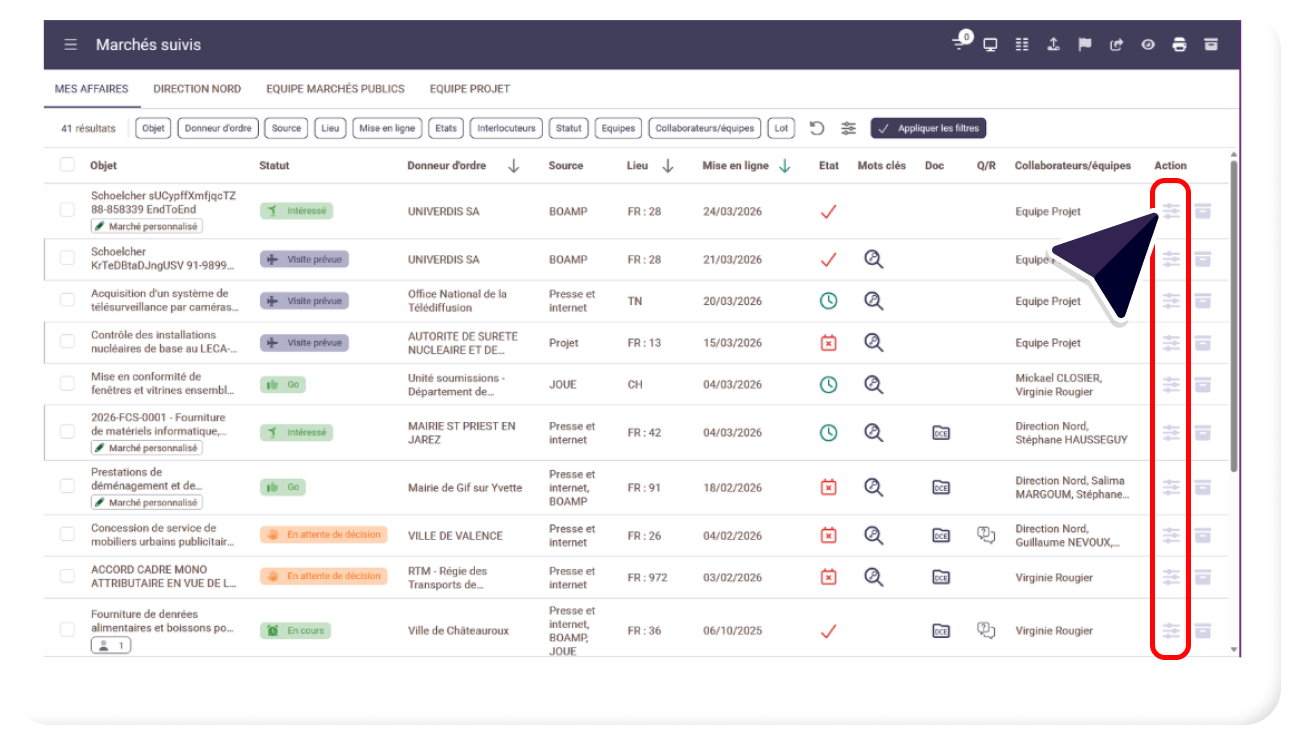Open DCE document for Mairie de Gif sur Yvette
This screenshot has width=1294, height=738.
click(x=941, y=487)
